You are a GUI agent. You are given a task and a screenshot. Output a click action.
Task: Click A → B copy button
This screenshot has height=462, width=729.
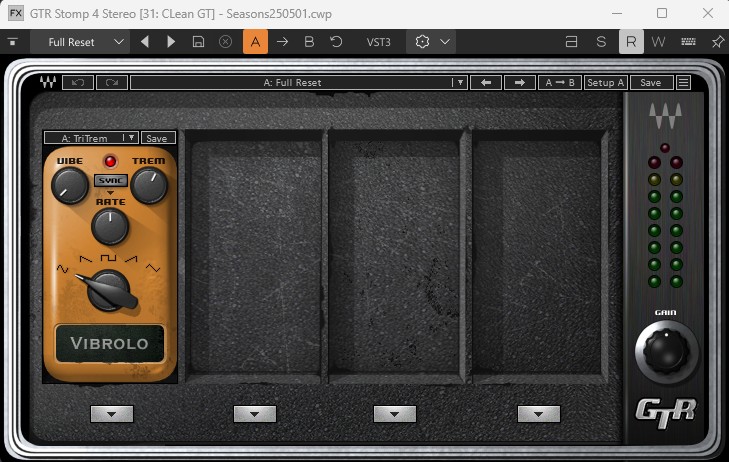pyautogui.click(x=560, y=83)
